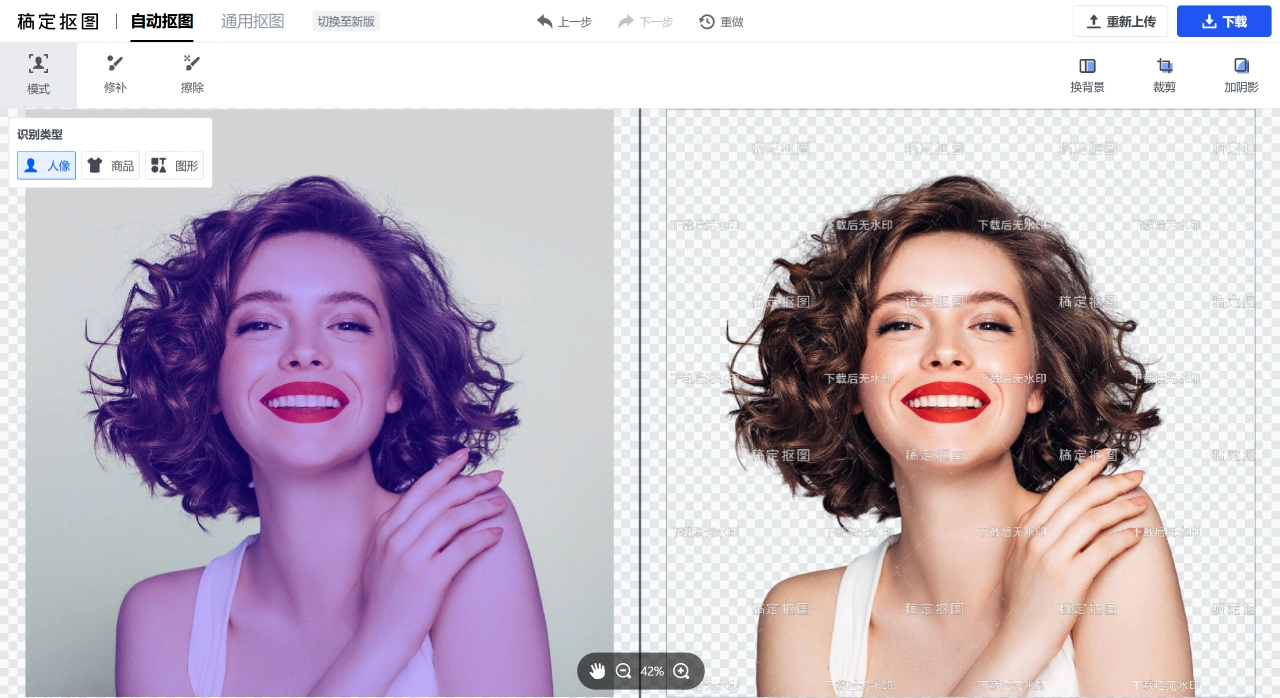Screen dimensions: 1280x698
Task: Activate the hand pan tool
Action: point(597,671)
